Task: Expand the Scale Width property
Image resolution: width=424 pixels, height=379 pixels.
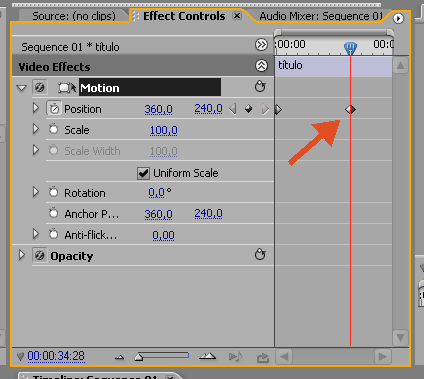Action: tap(36, 150)
